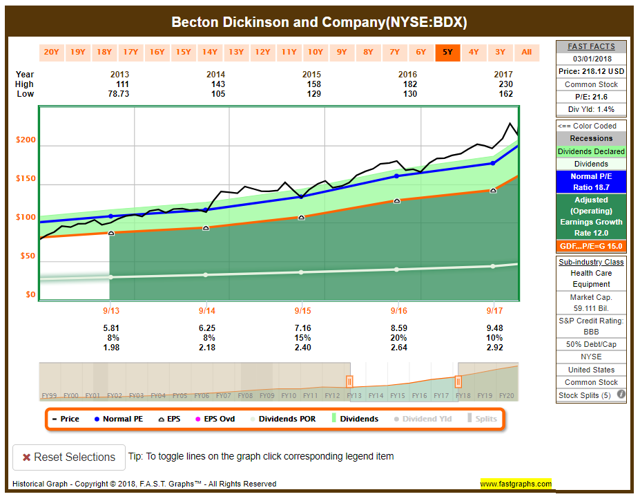Select the 19Y time range tab
The image size is (640, 501).
click(78, 53)
